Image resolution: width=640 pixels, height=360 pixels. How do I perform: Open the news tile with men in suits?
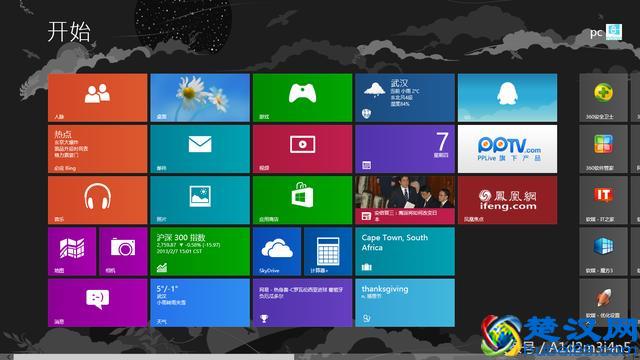405,200
